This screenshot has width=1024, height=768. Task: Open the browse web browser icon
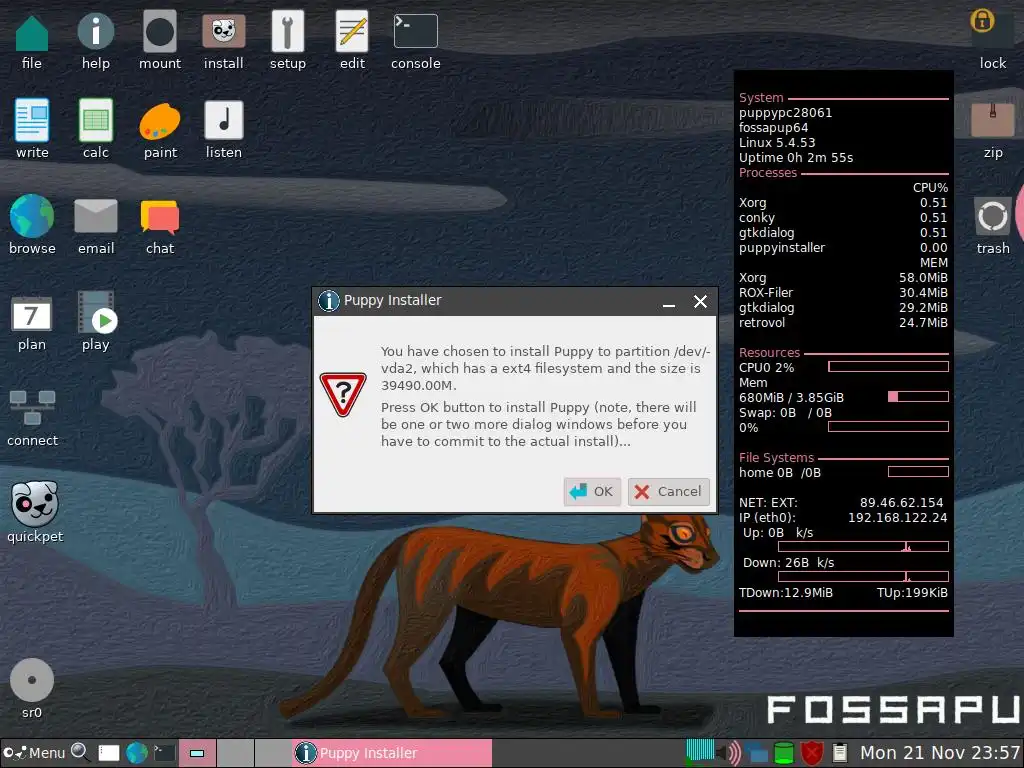(31, 216)
